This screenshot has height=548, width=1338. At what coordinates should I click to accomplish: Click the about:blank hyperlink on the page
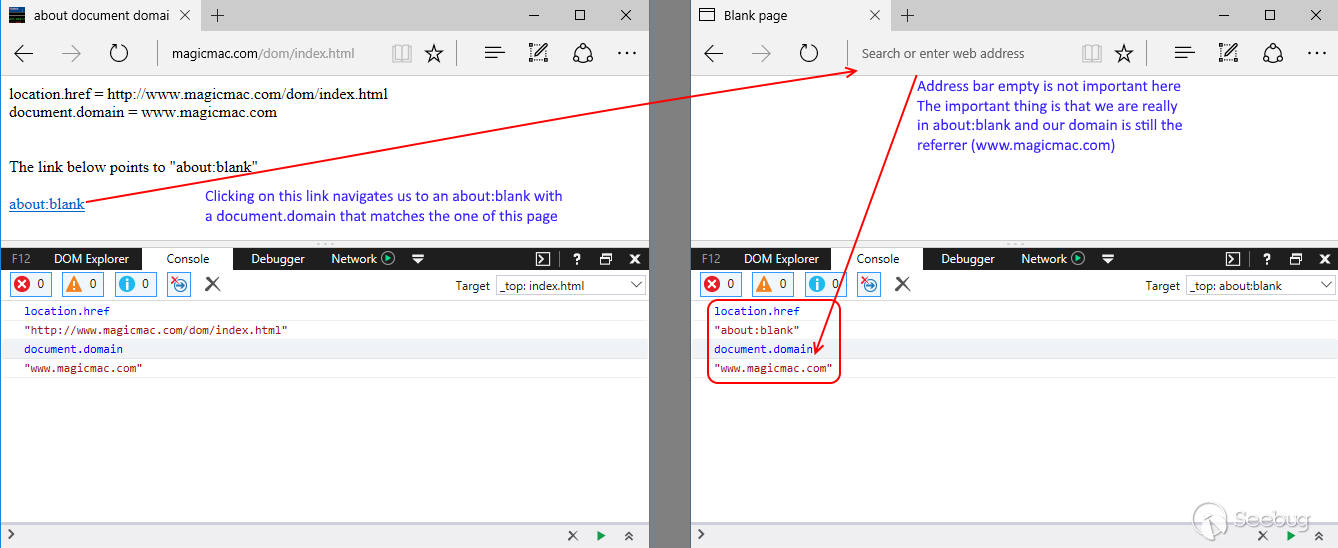click(x=47, y=204)
